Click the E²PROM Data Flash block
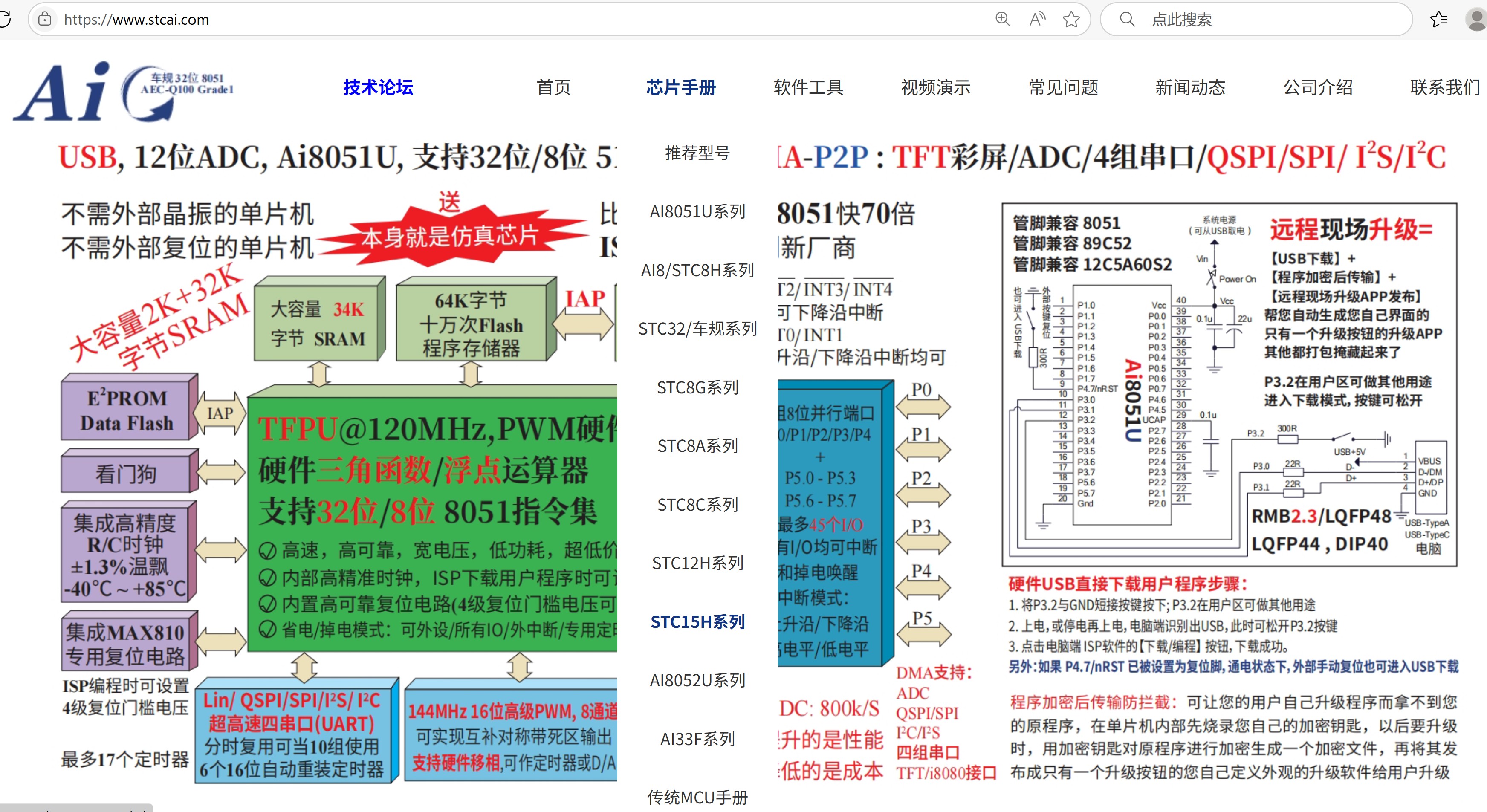Viewport: 1487px width, 812px height. [129, 407]
